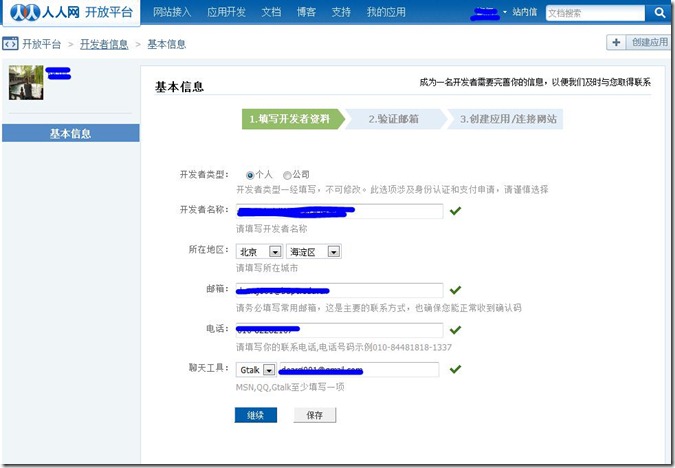Screen dimensions: 675x468
Task: Expand the user account dropdown arrow in header
Action: (505, 12)
